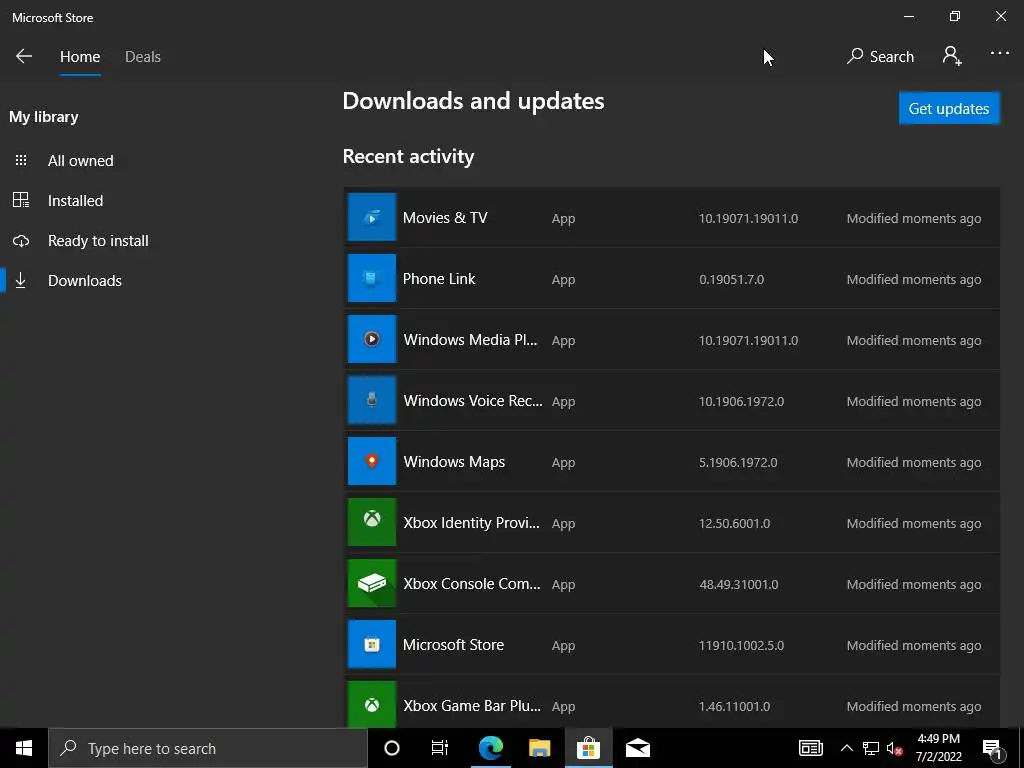Open File Explorer from the taskbar
Screen dimensions: 1024x768
click(539, 748)
